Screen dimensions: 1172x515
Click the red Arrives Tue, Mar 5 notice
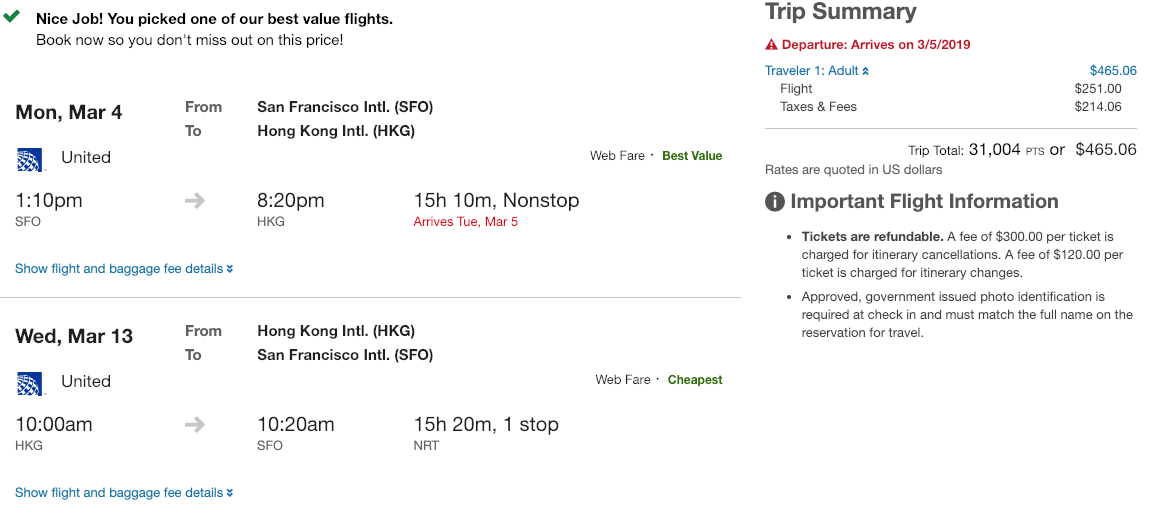[466, 222]
